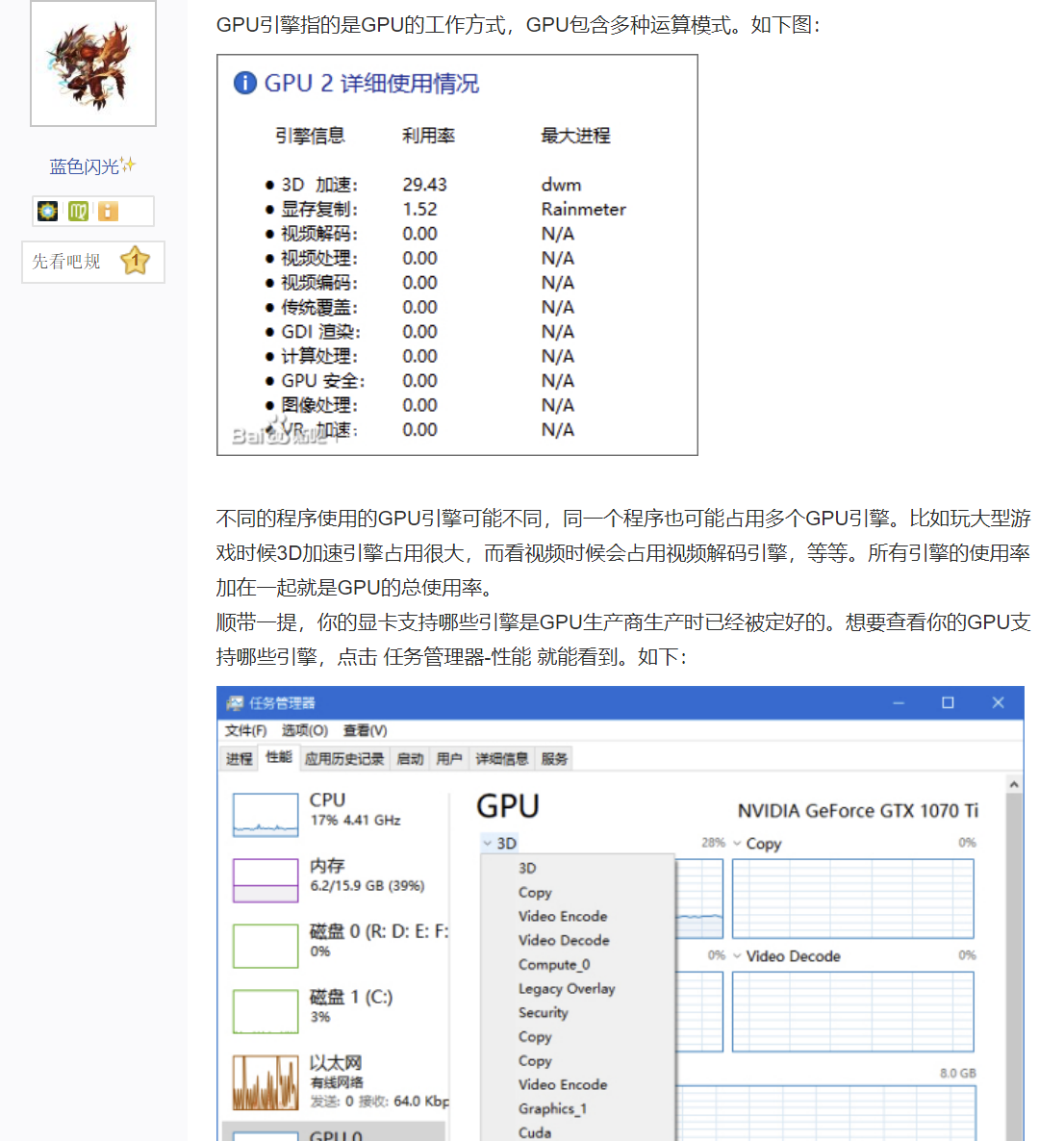Open the 文件(F) menu
Image resolution: width=1064 pixels, height=1141 pixels.
tap(245, 730)
